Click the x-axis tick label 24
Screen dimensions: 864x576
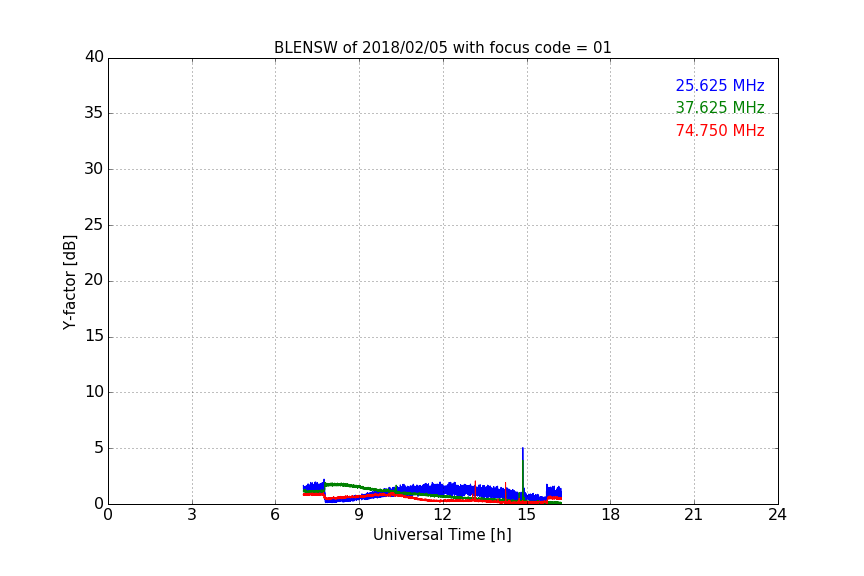777,515
